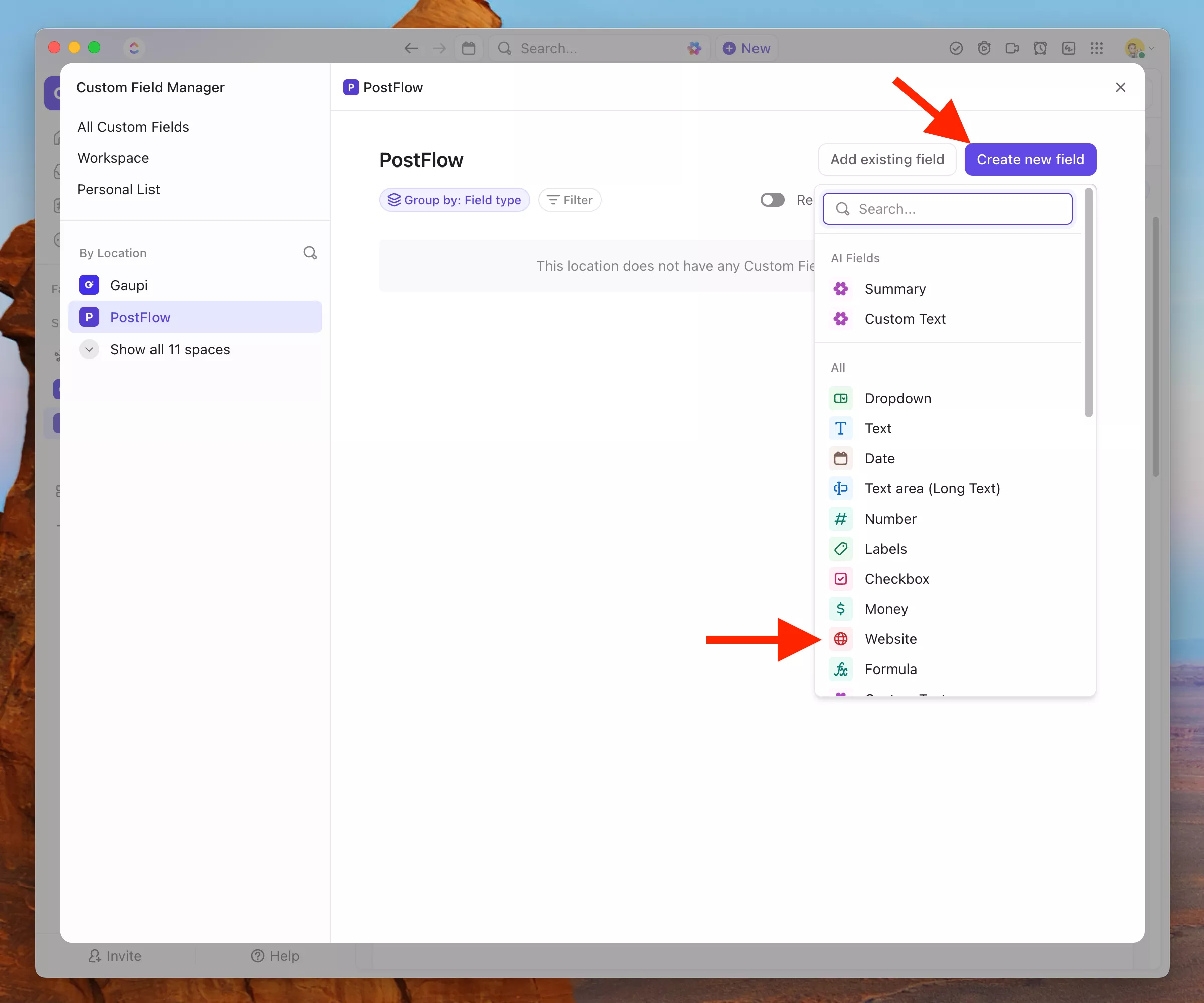1204x1003 pixels.
Task: Go forward with the right arrow
Action: coord(439,48)
